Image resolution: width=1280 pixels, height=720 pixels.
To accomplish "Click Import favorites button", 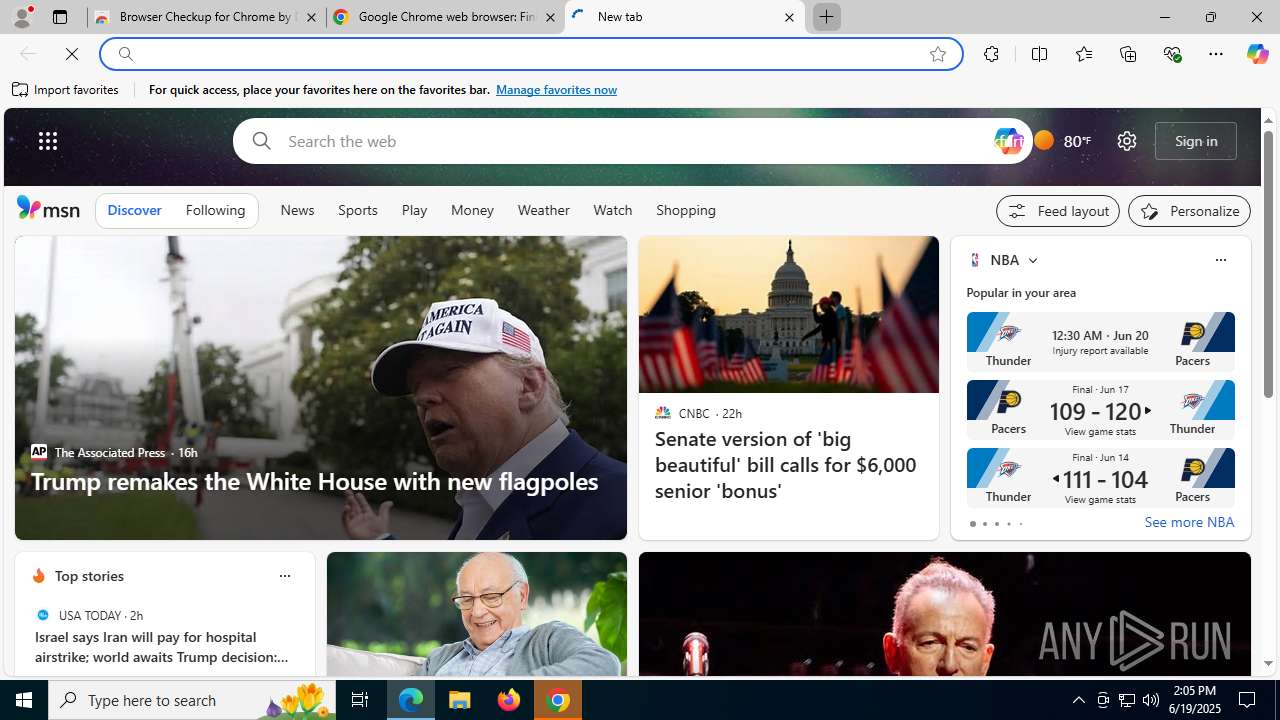I will 66,90.
